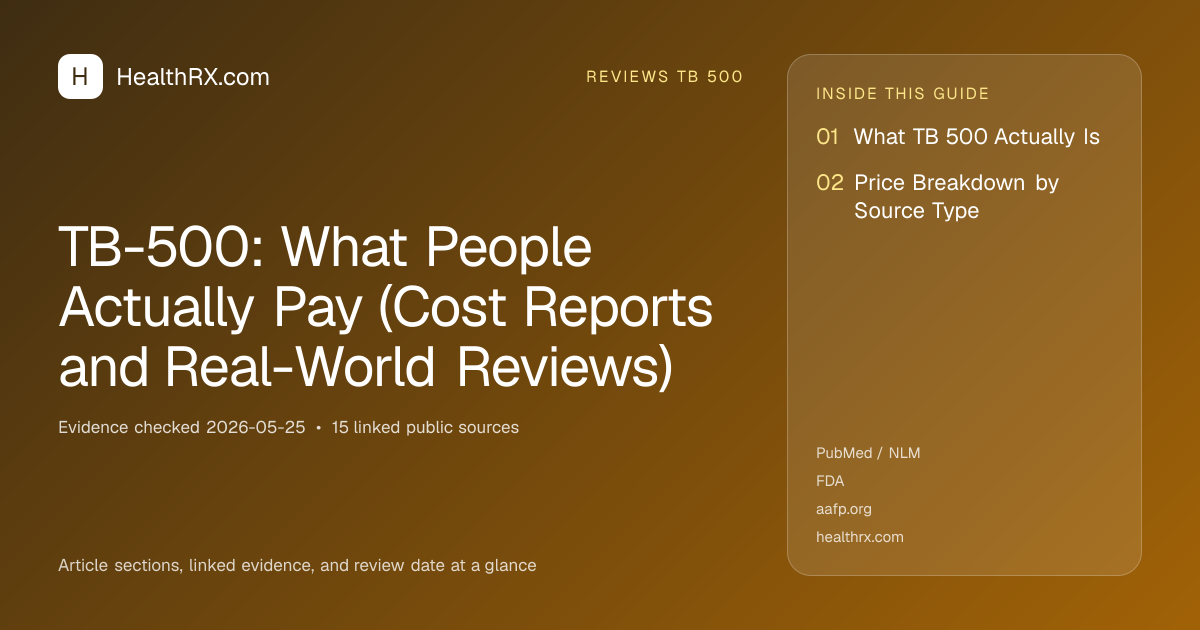Select the REVIEWS TB 500 category label
The image size is (1200, 630).
click(664, 77)
